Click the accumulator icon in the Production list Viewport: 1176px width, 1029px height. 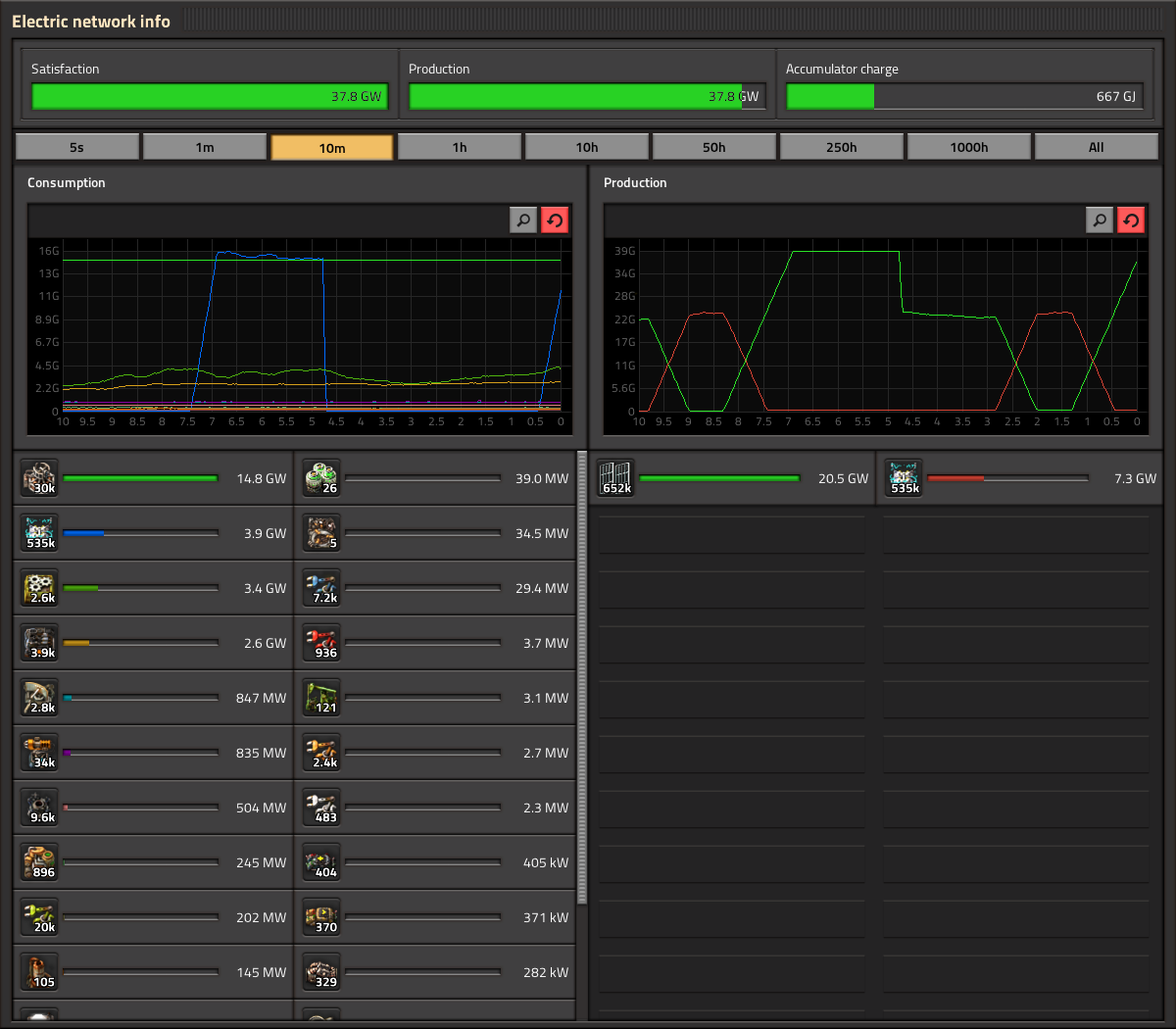[904, 478]
